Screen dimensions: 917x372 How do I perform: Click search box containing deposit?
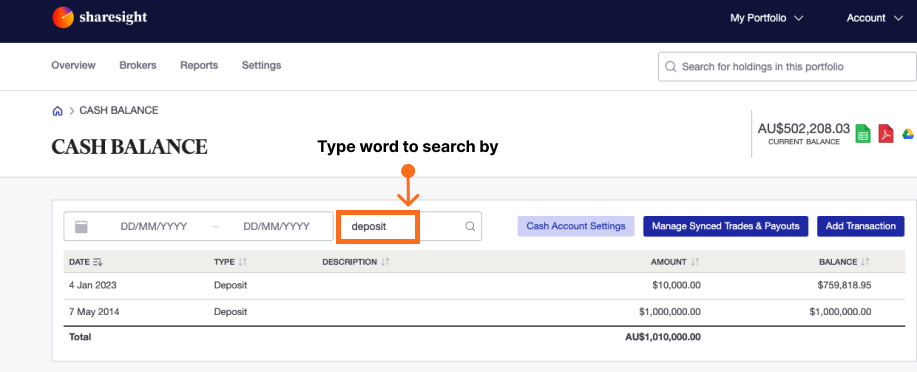pos(409,226)
